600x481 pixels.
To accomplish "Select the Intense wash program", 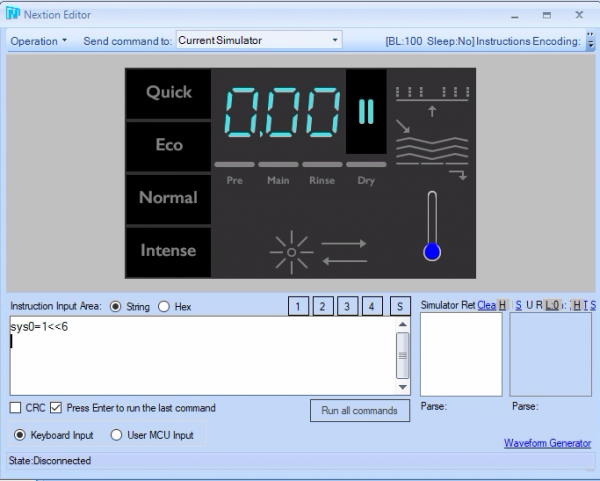I will 168,252.
